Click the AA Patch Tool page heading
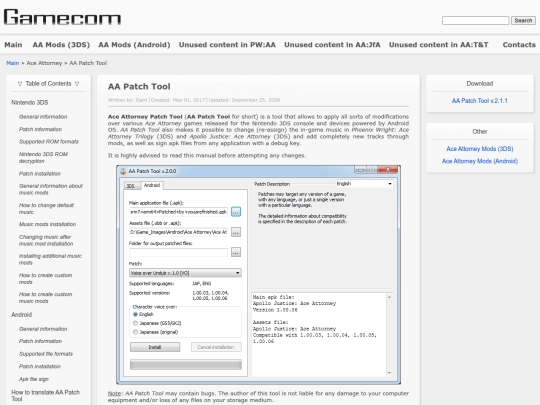This screenshot has height=405, width=540. tap(139, 86)
